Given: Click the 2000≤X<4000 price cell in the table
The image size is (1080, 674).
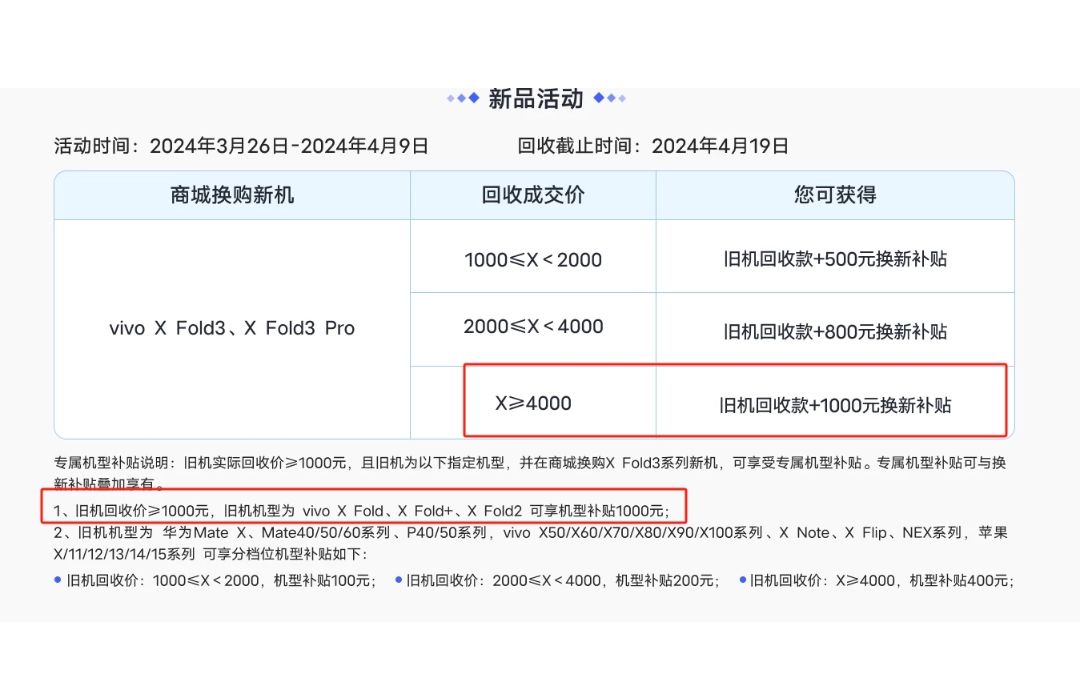Looking at the screenshot, I should [533, 327].
